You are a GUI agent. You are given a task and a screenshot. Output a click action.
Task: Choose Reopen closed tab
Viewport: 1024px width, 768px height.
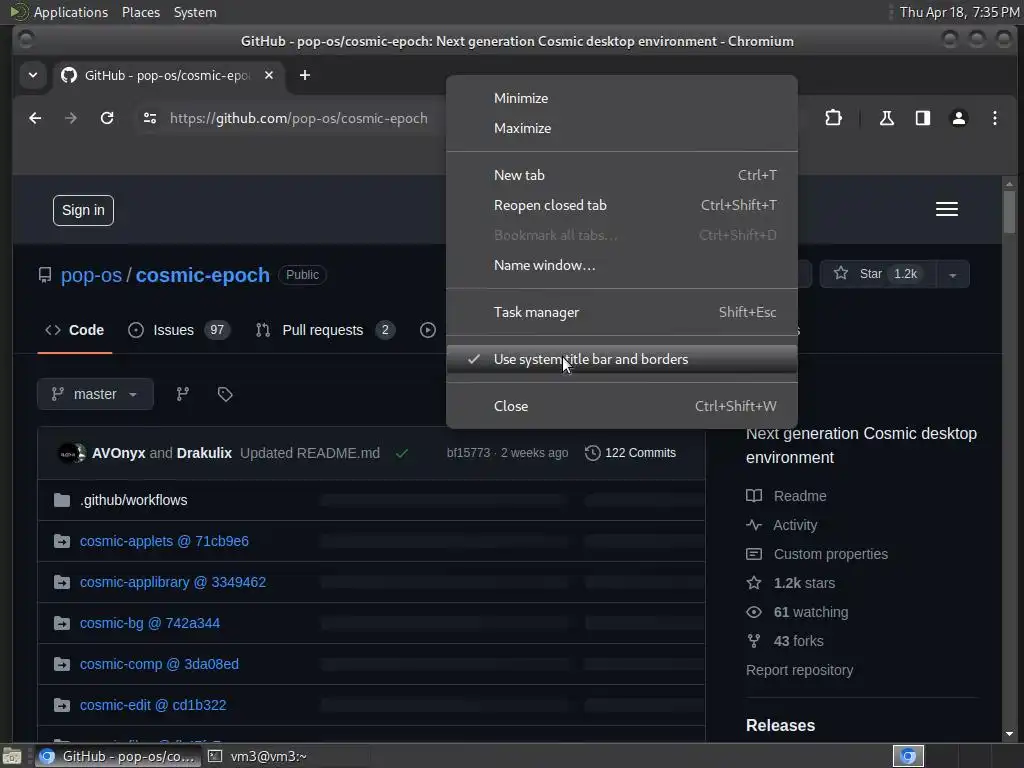coord(622,205)
